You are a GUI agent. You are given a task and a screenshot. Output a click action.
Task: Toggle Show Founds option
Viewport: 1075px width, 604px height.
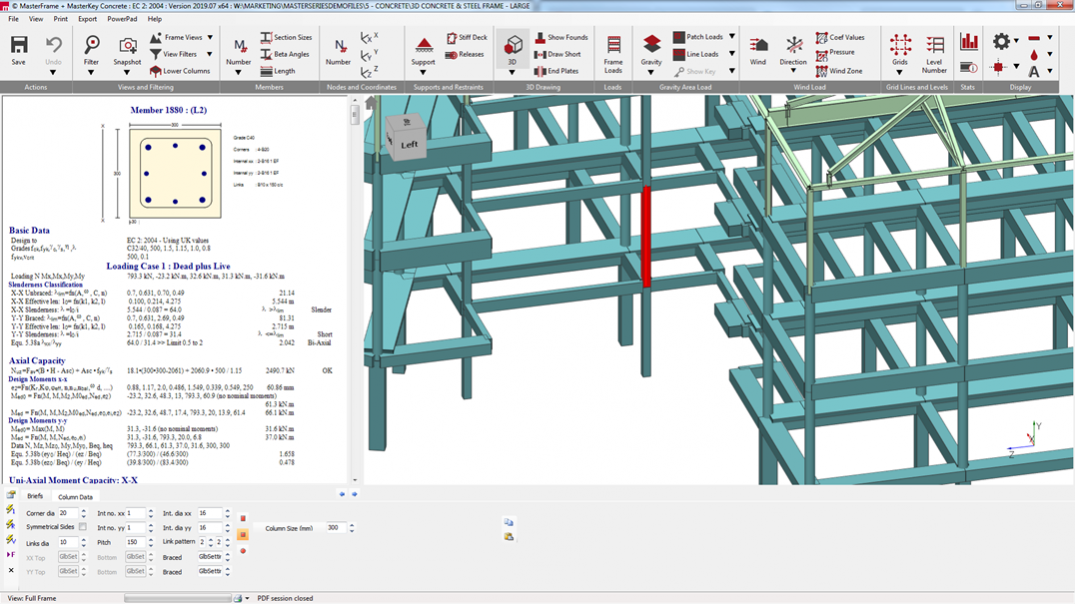pos(561,38)
